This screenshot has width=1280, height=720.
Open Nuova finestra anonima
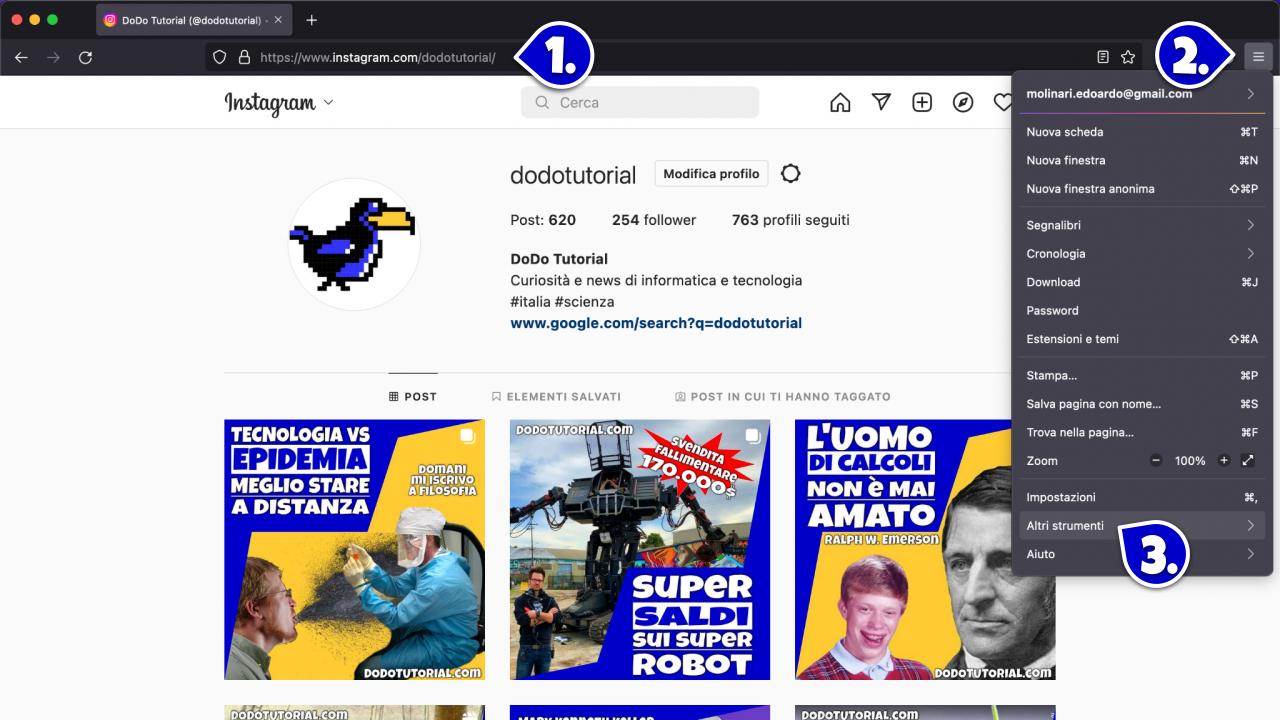[1142, 189]
